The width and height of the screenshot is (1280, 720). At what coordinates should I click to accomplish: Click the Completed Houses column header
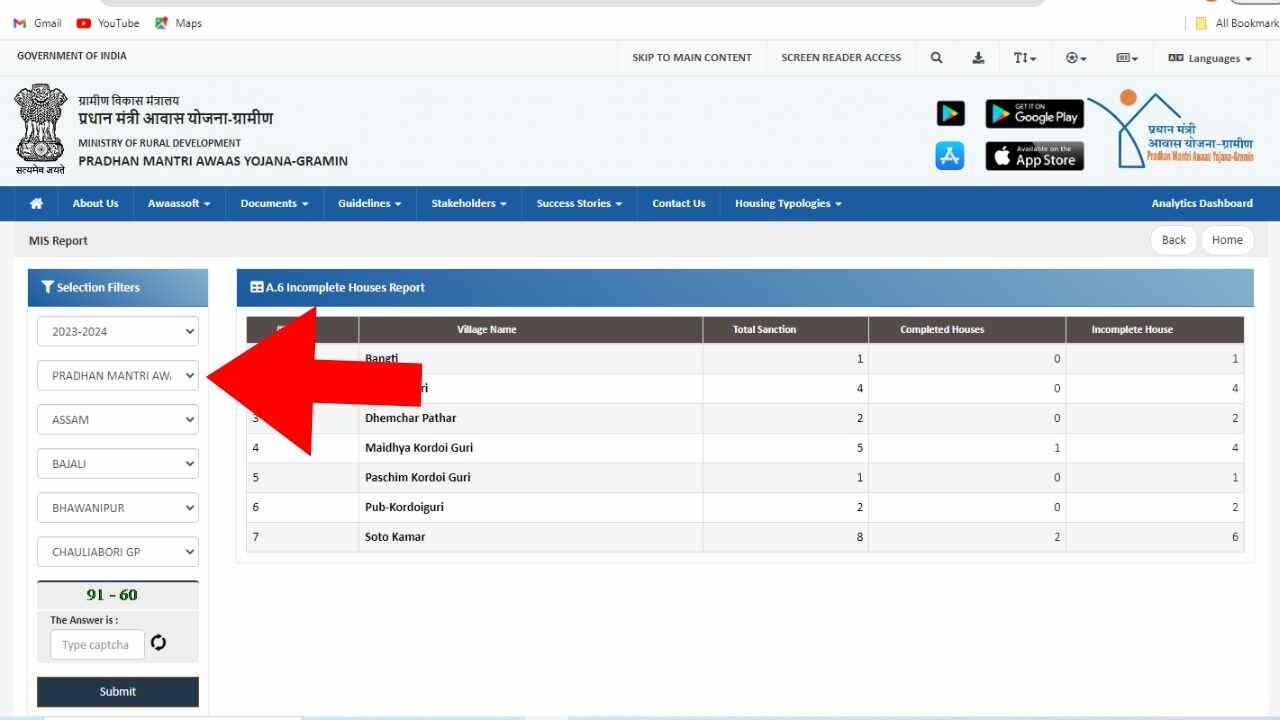click(x=942, y=330)
